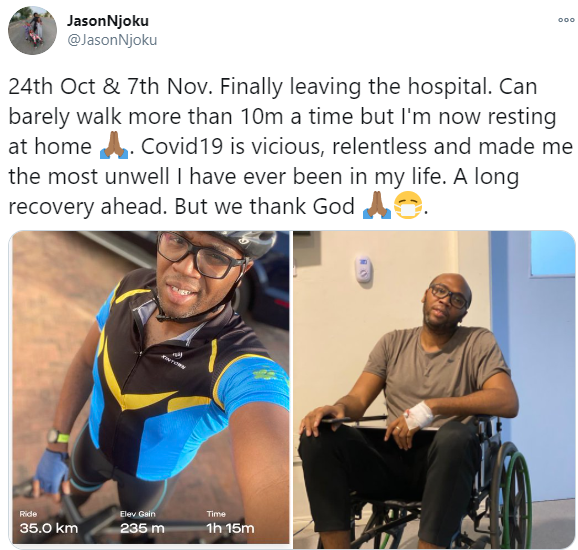
Task: Open the cycling selfie photo
Action: pyautogui.click(x=151, y=387)
